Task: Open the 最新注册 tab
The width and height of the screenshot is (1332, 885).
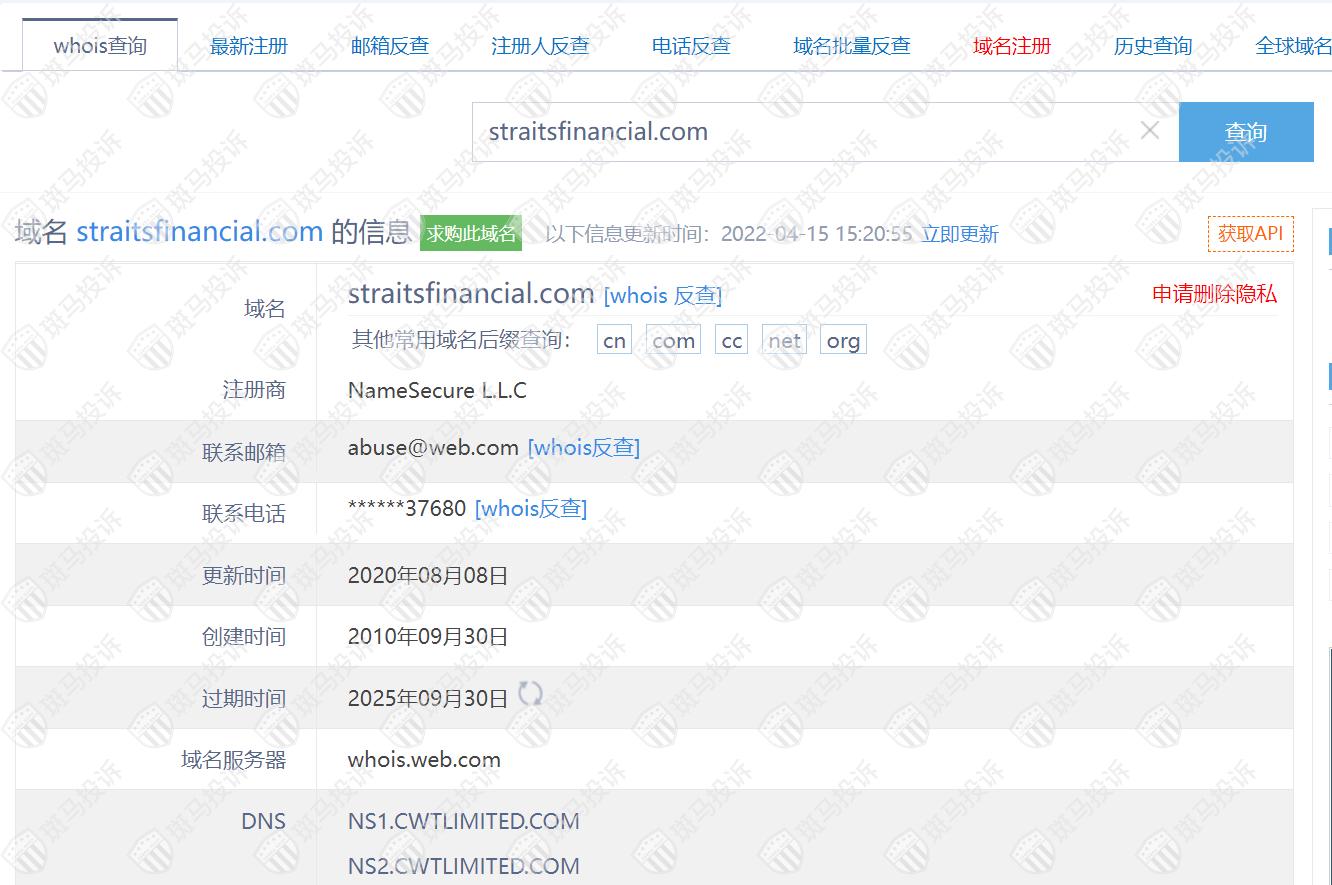Action: pyautogui.click(x=249, y=46)
